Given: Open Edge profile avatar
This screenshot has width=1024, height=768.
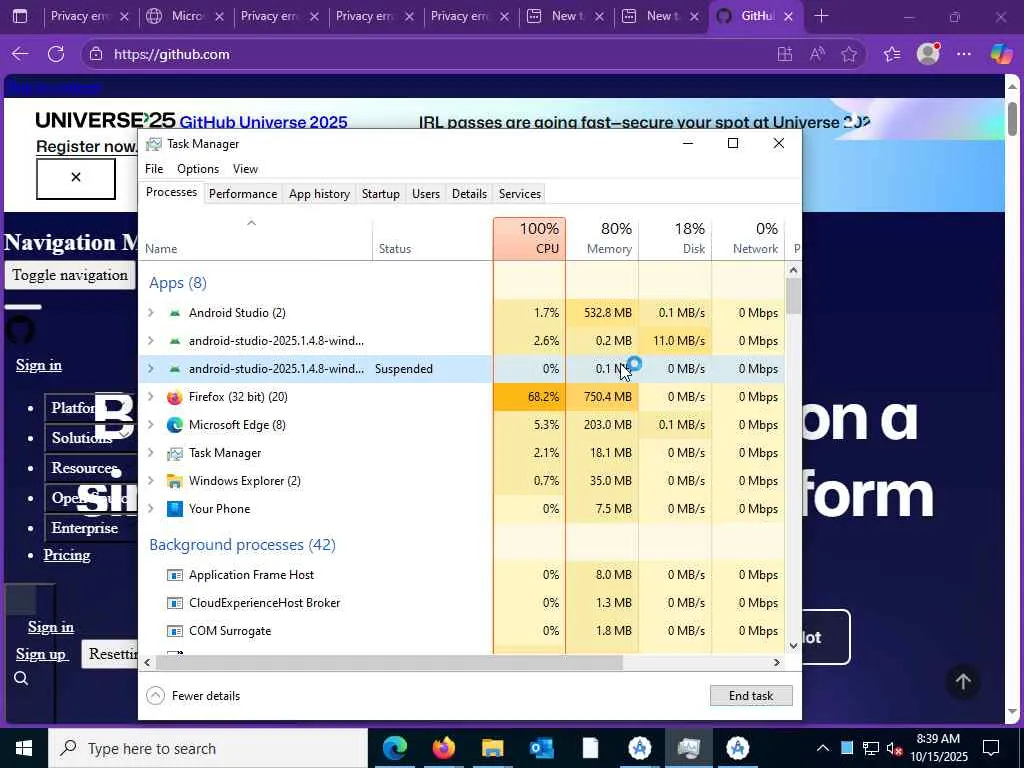Looking at the screenshot, I should 928,54.
